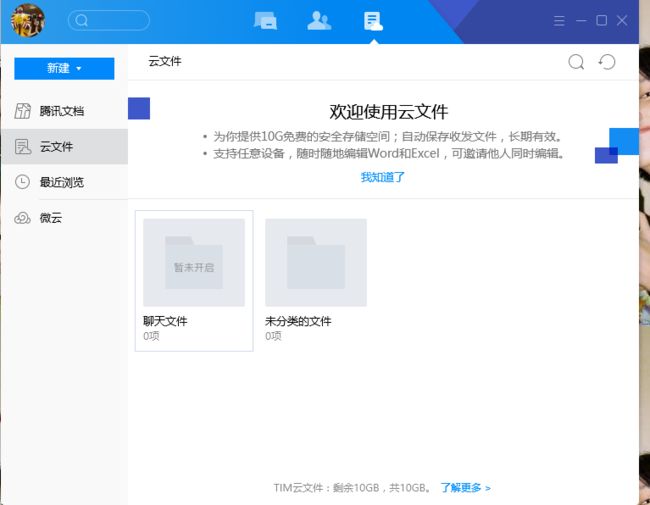The height and width of the screenshot is (505, 650).
Task: Open 最近浏览 in the sidebar
Action: (x=65, y=182)
